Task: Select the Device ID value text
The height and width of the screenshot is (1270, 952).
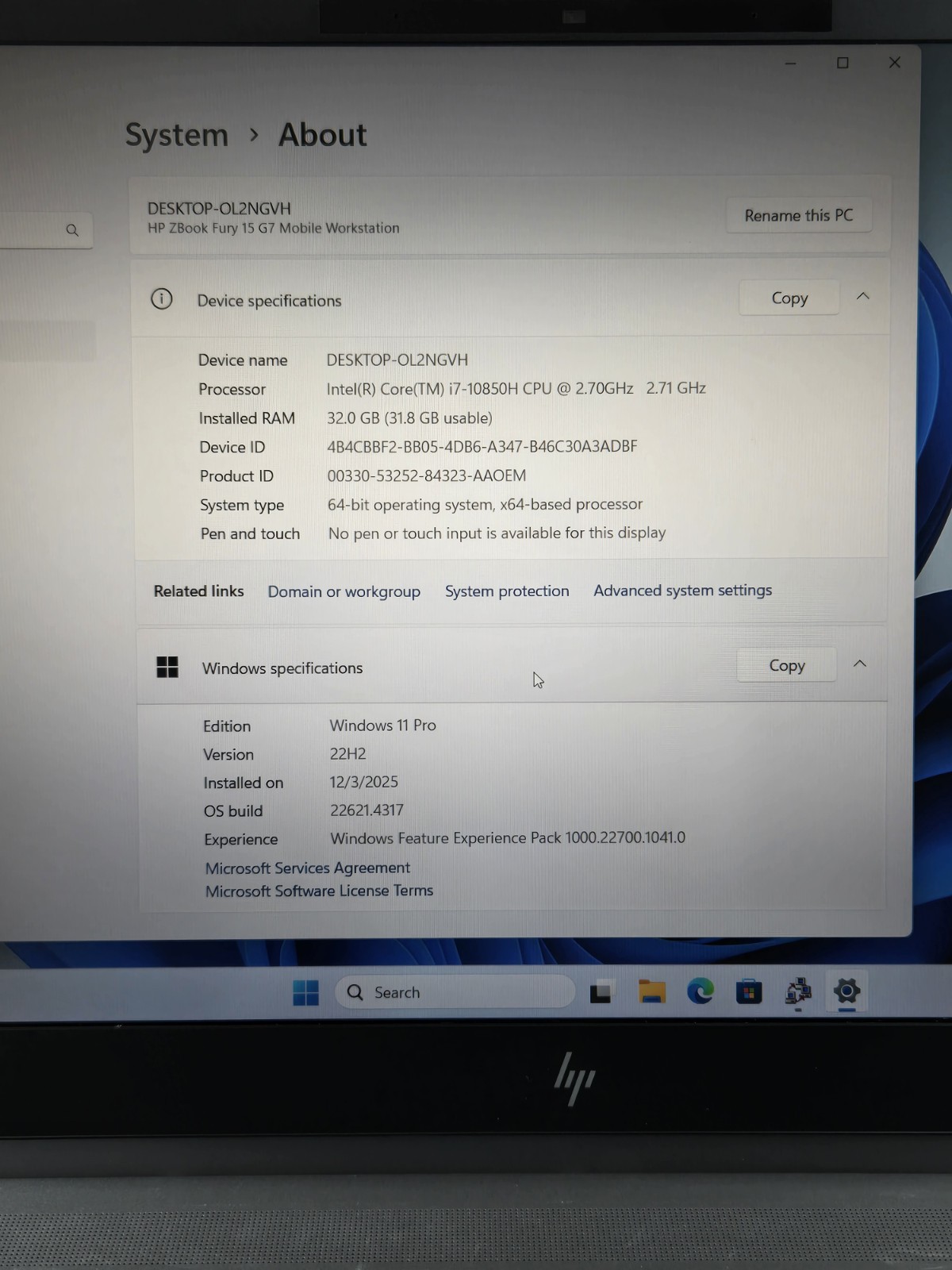Action: pyautogui.click(x=482, y=446)
